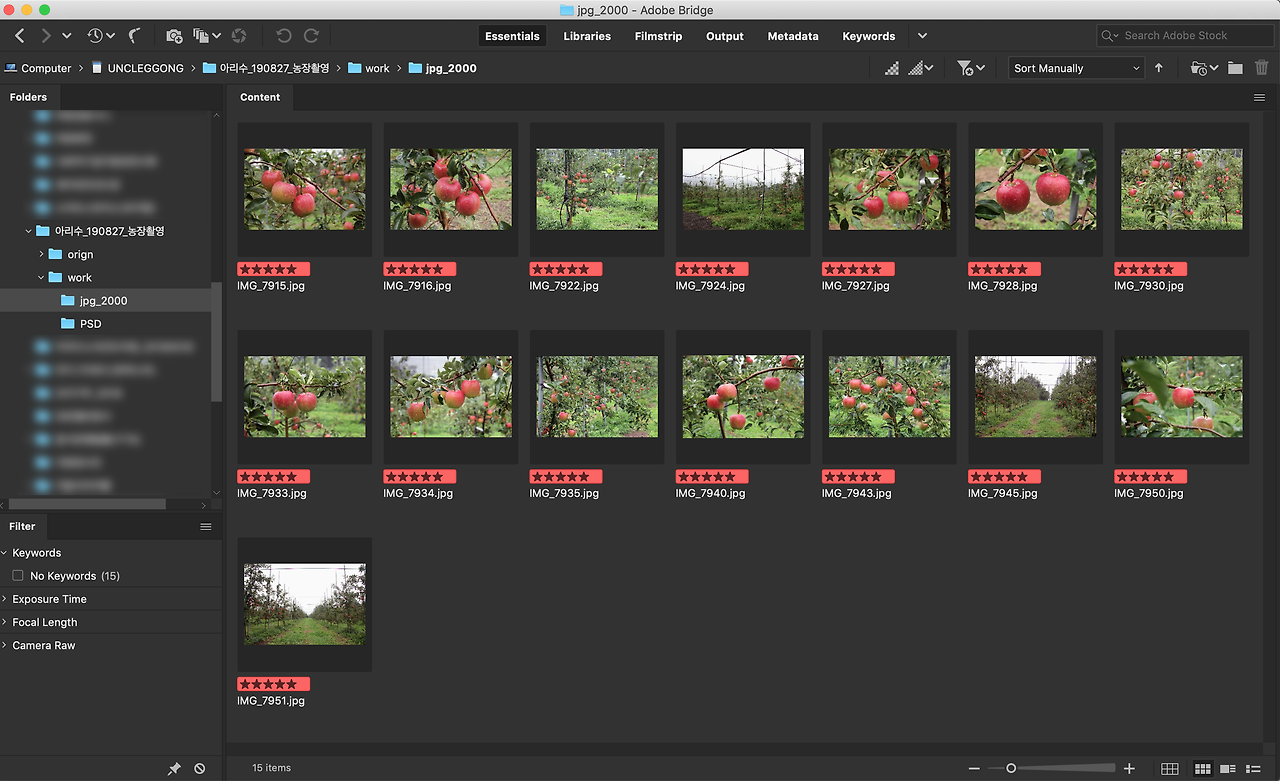Switch to thumbnails view icon

1203,768
